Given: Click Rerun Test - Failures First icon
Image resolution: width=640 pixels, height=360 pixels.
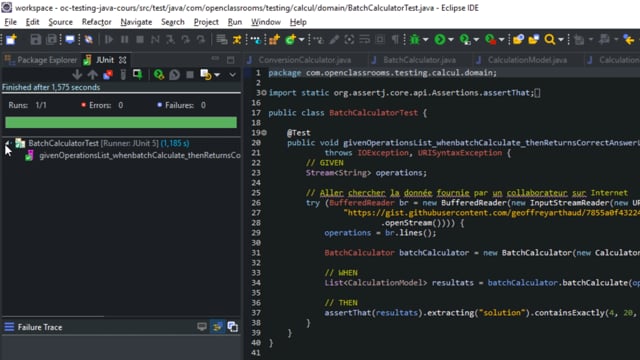Looking at the screenshot, I should pos(175,74).
